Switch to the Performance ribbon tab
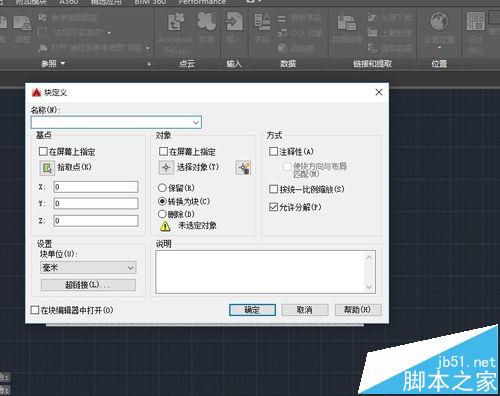 (x=202, y=2)
